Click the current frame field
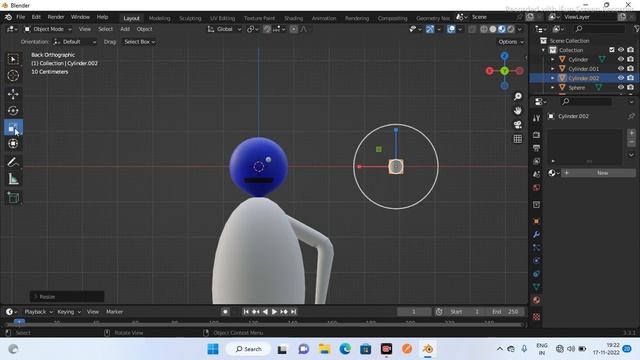This screenshot has height=360, width=640. pyautogui.click(x=413, y=311)
